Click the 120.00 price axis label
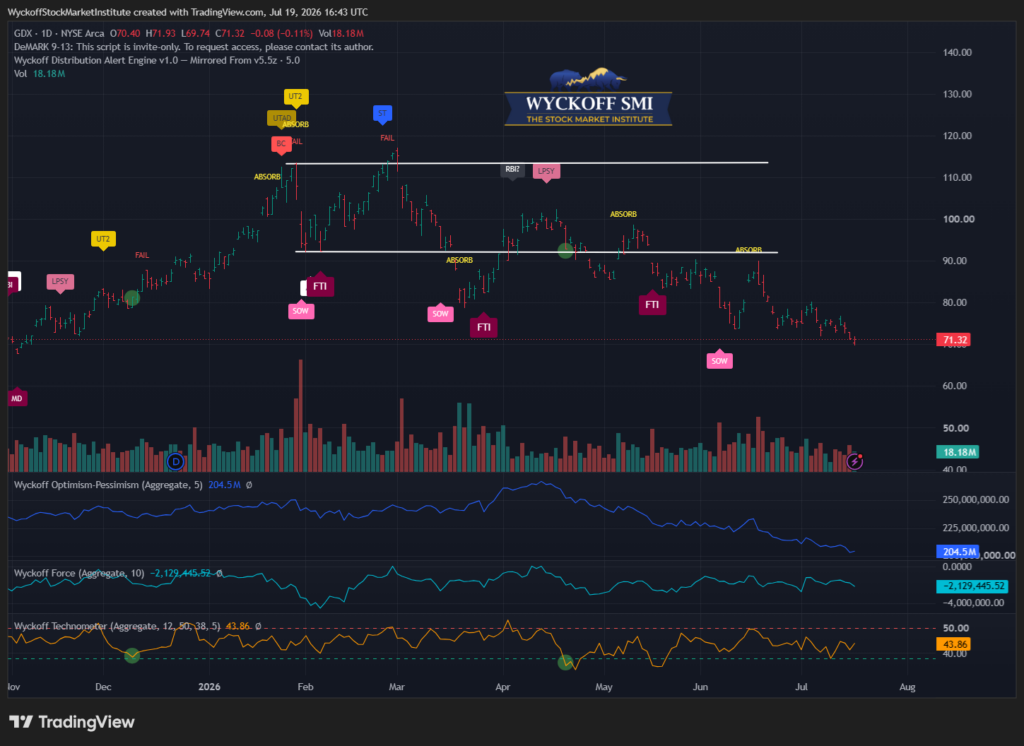1024x746 pixels. click(957, 136)
